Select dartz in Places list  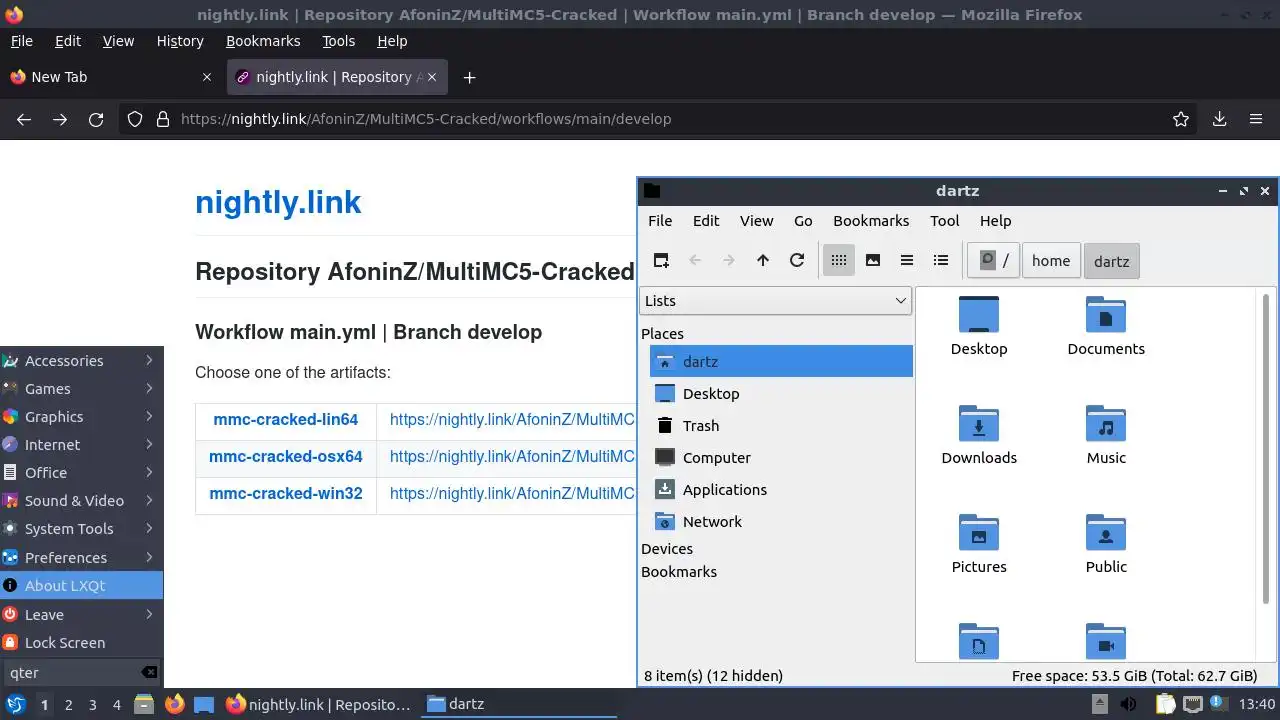pyautogui.click(x=781, y=361)
